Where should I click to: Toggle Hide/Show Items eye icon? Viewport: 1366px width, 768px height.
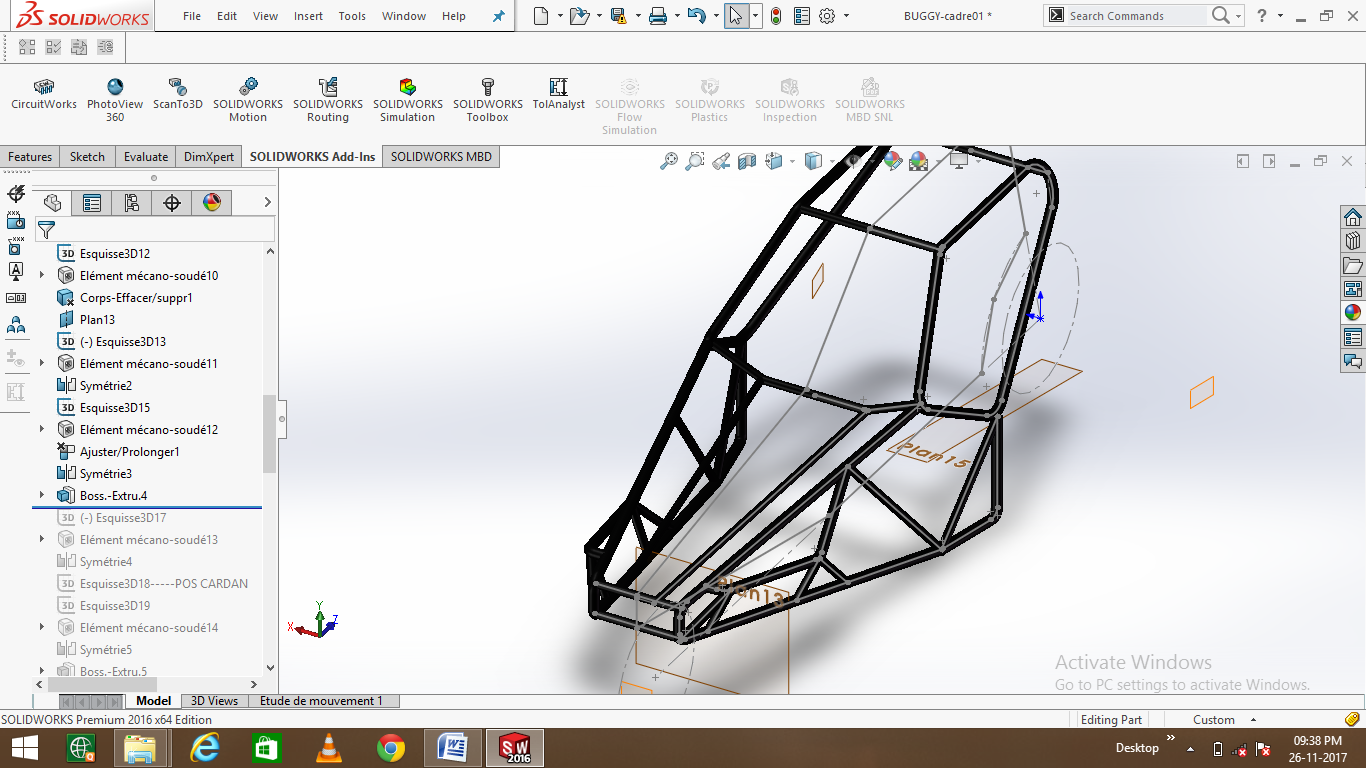click(x=854, y=160)
